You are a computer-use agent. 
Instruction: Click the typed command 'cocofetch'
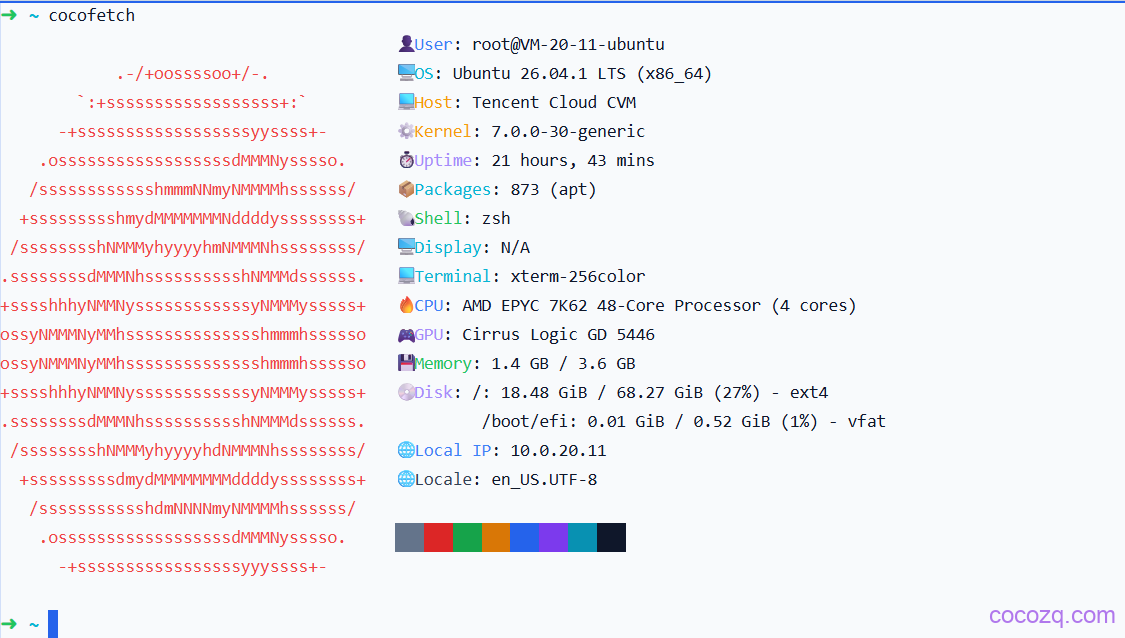(92, 15)
